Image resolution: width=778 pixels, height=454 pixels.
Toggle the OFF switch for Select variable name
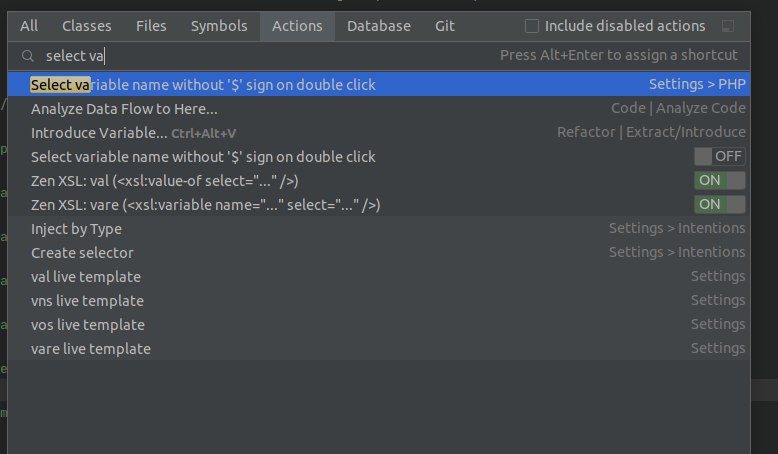point(719,157)
